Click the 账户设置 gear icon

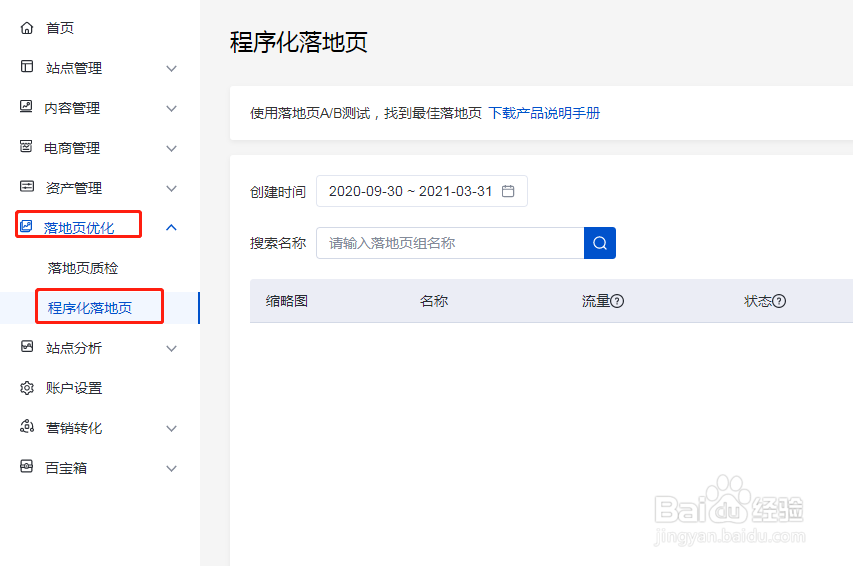point(27,387)
